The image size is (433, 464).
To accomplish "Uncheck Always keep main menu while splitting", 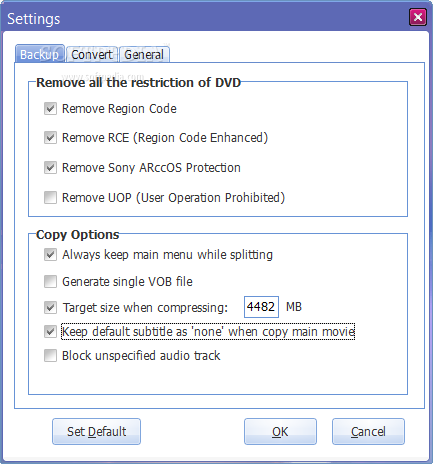I will pyautogui.click(x=50, y=255).
